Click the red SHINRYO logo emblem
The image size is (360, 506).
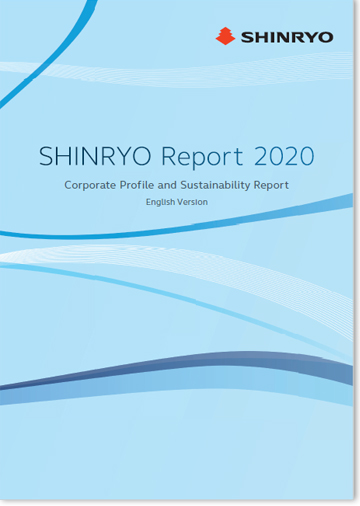225,36
